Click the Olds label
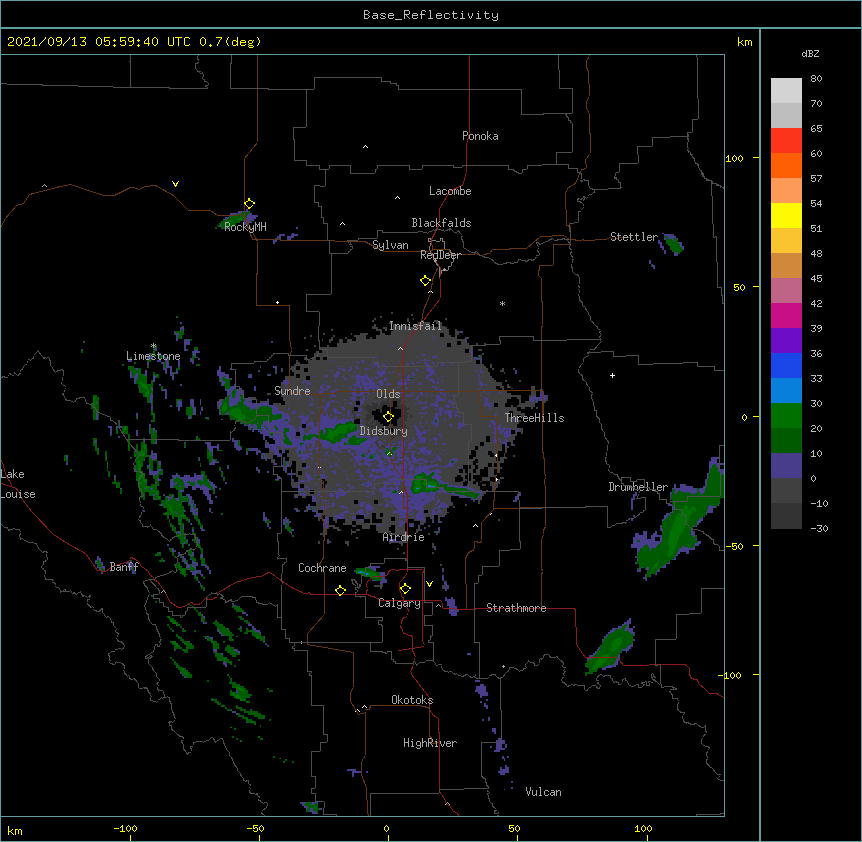 pos(388,394)
